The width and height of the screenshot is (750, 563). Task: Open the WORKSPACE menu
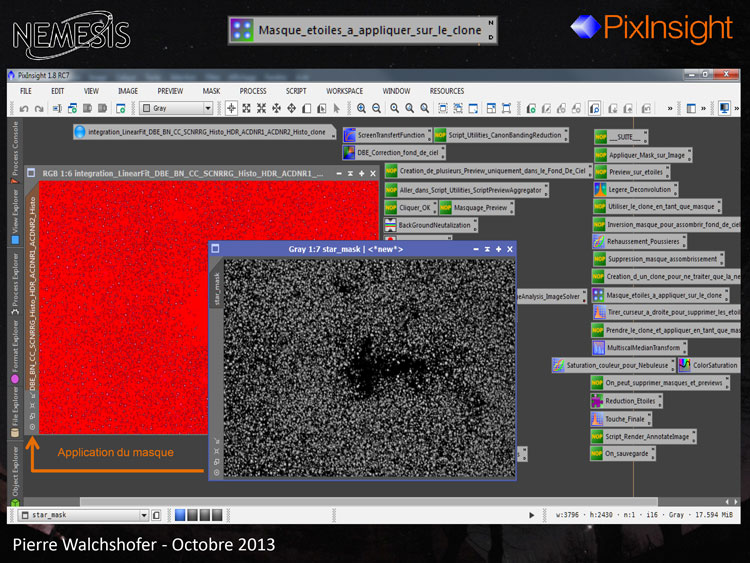tap(344, 91)
